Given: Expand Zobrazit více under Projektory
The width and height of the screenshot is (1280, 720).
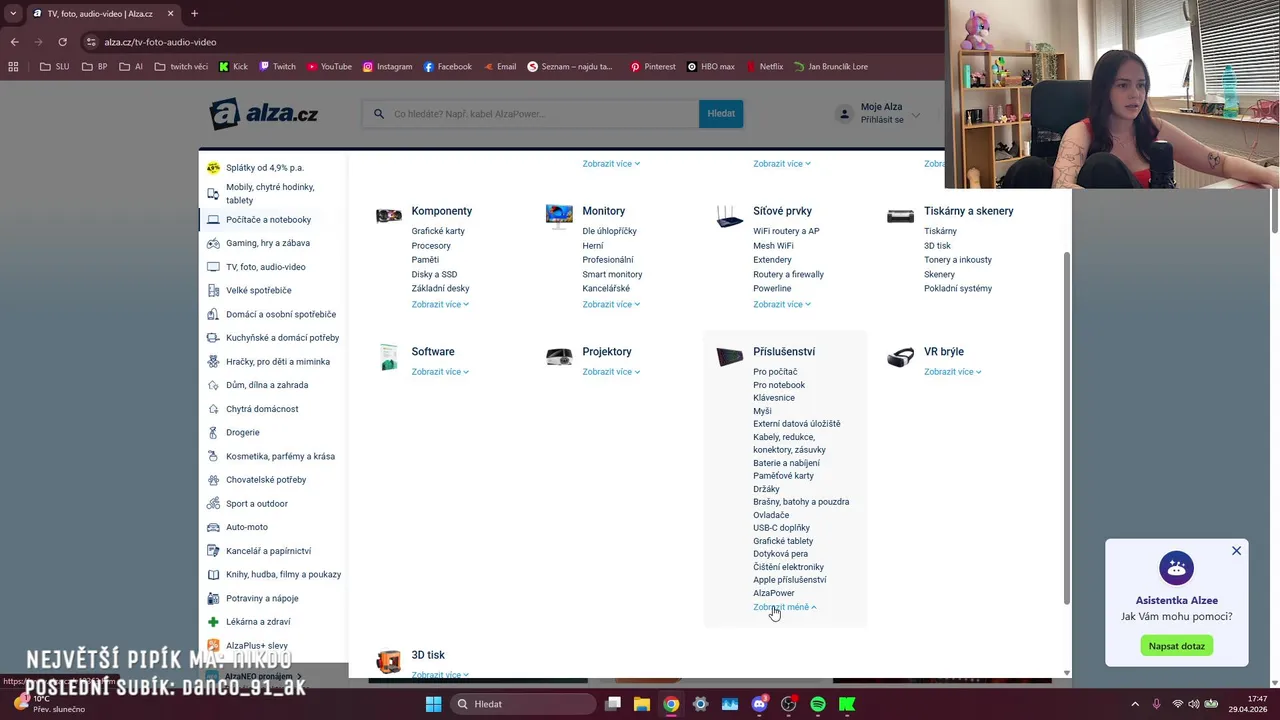Looking at the screenshot, I should click(611, 372).
